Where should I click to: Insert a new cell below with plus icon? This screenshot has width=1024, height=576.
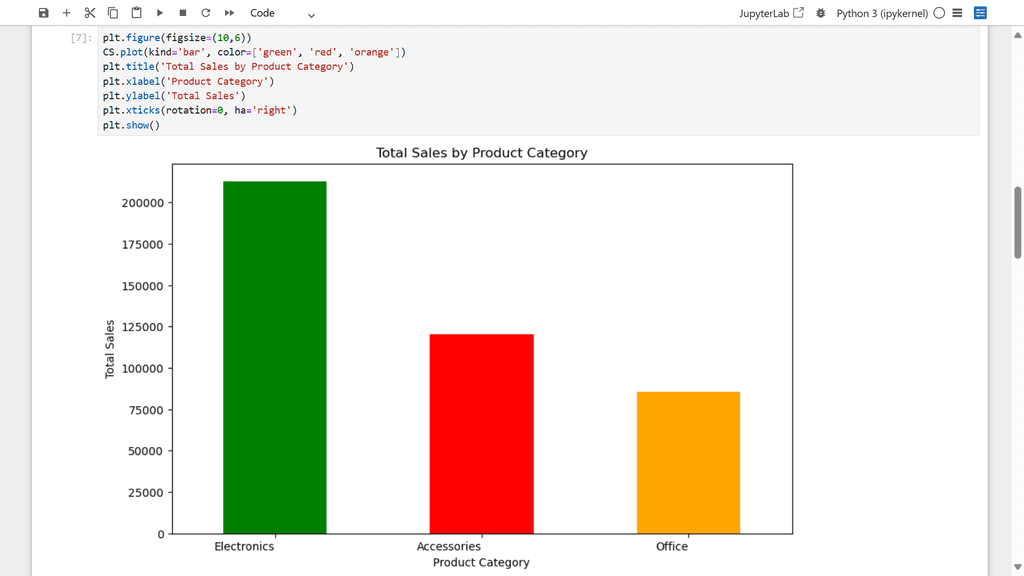pos(67,13)
